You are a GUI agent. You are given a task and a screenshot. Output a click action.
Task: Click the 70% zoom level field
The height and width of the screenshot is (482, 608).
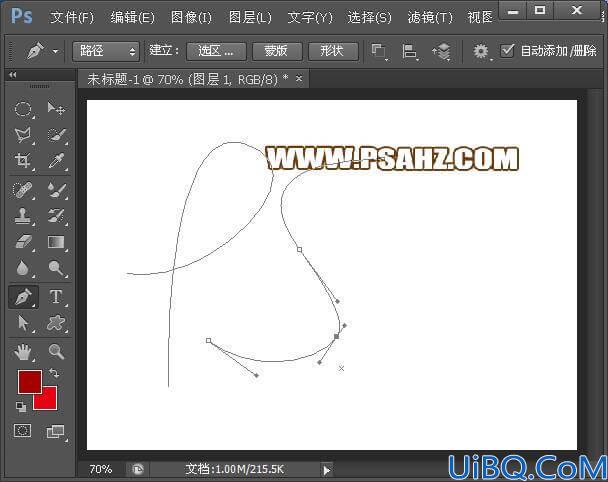100,470
